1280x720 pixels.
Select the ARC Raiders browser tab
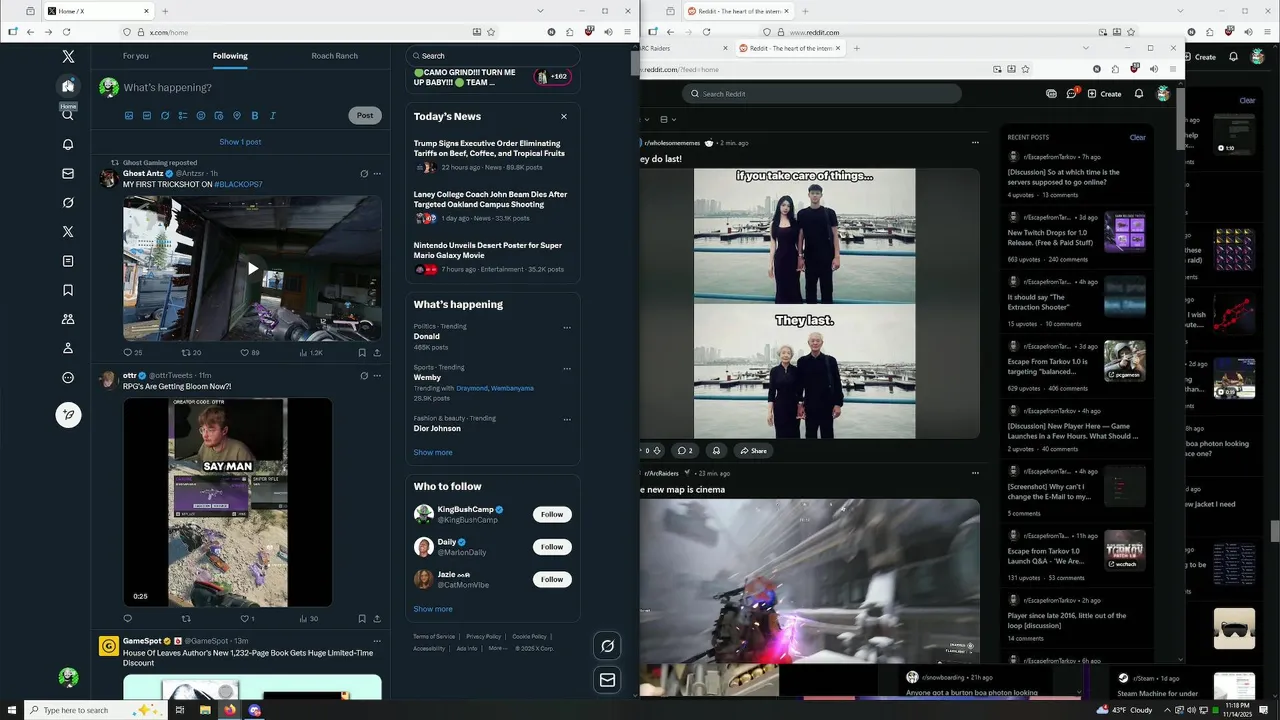684,48
